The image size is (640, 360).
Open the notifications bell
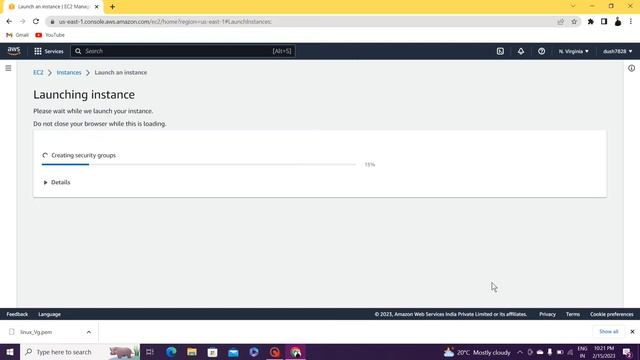[521, 51]
